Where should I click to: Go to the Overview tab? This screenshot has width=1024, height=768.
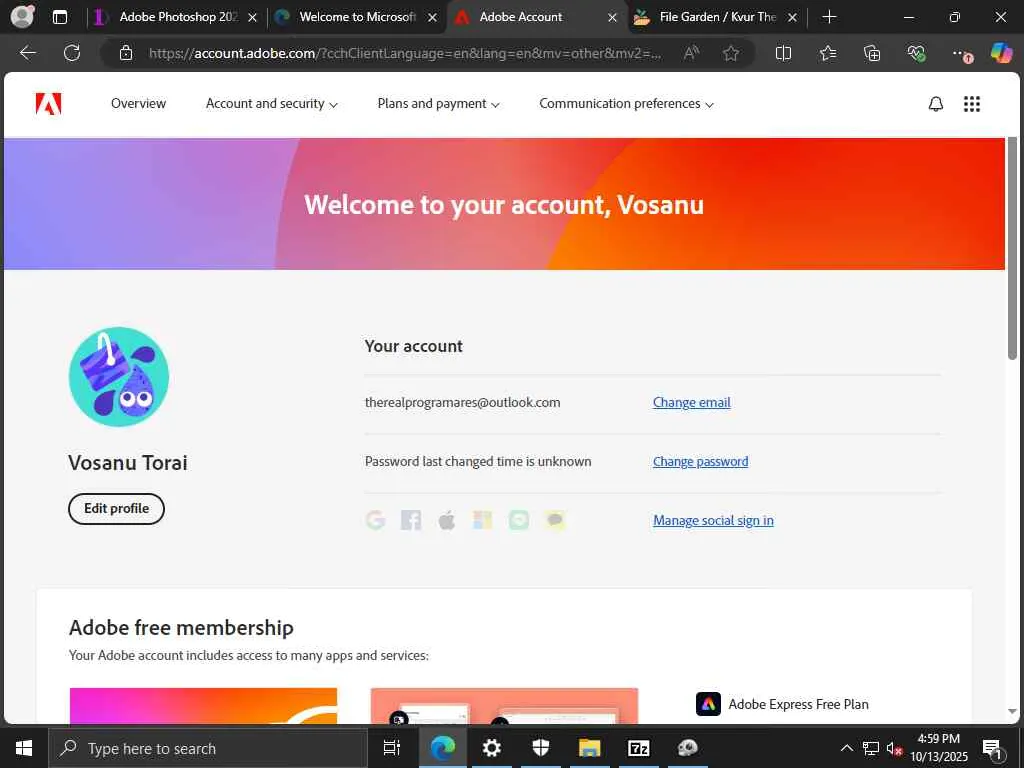(x=138, y=104)
